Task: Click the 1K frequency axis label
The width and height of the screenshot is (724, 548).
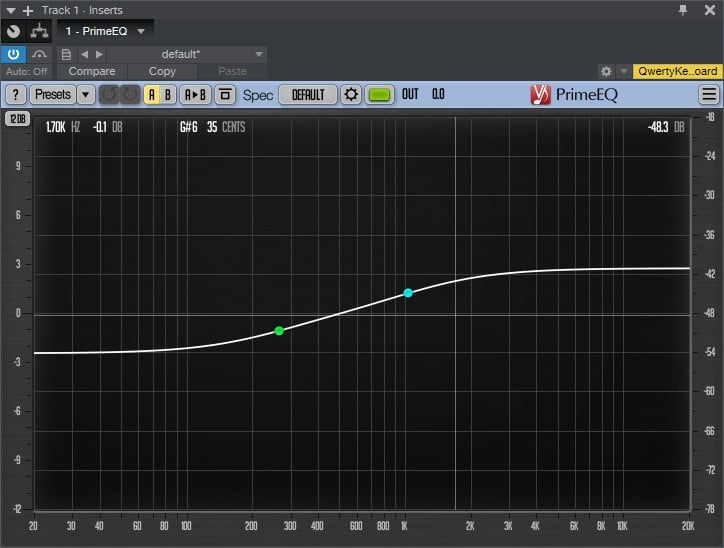Action: coord(404,526)
